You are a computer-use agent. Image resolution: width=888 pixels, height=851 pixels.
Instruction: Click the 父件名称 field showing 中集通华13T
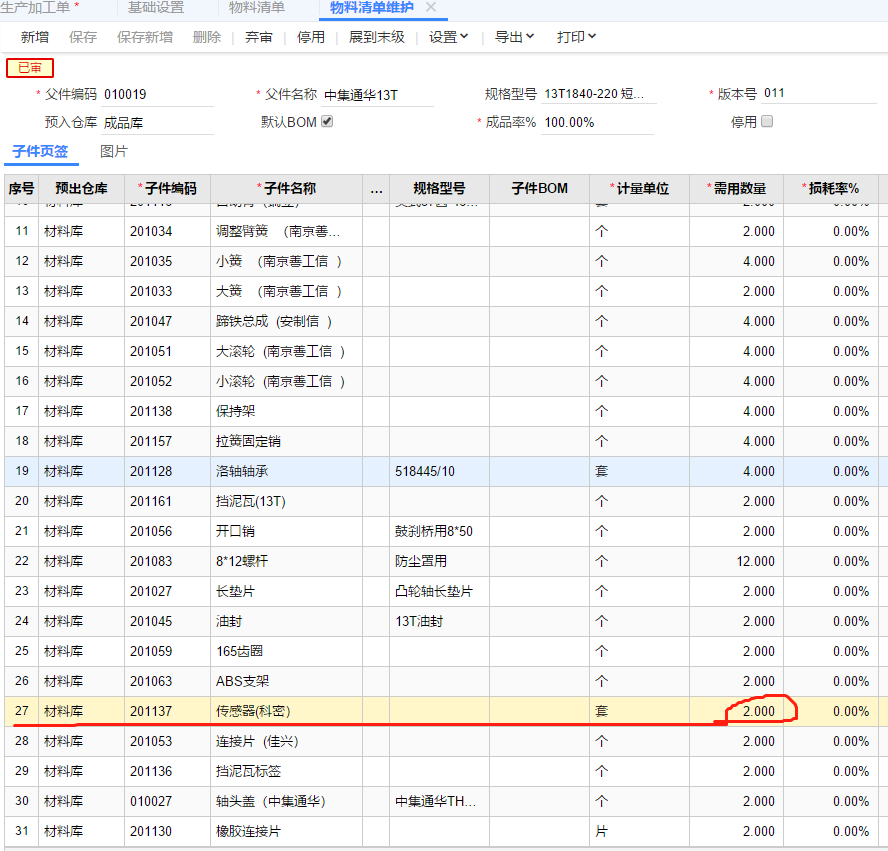coord(377,95)
